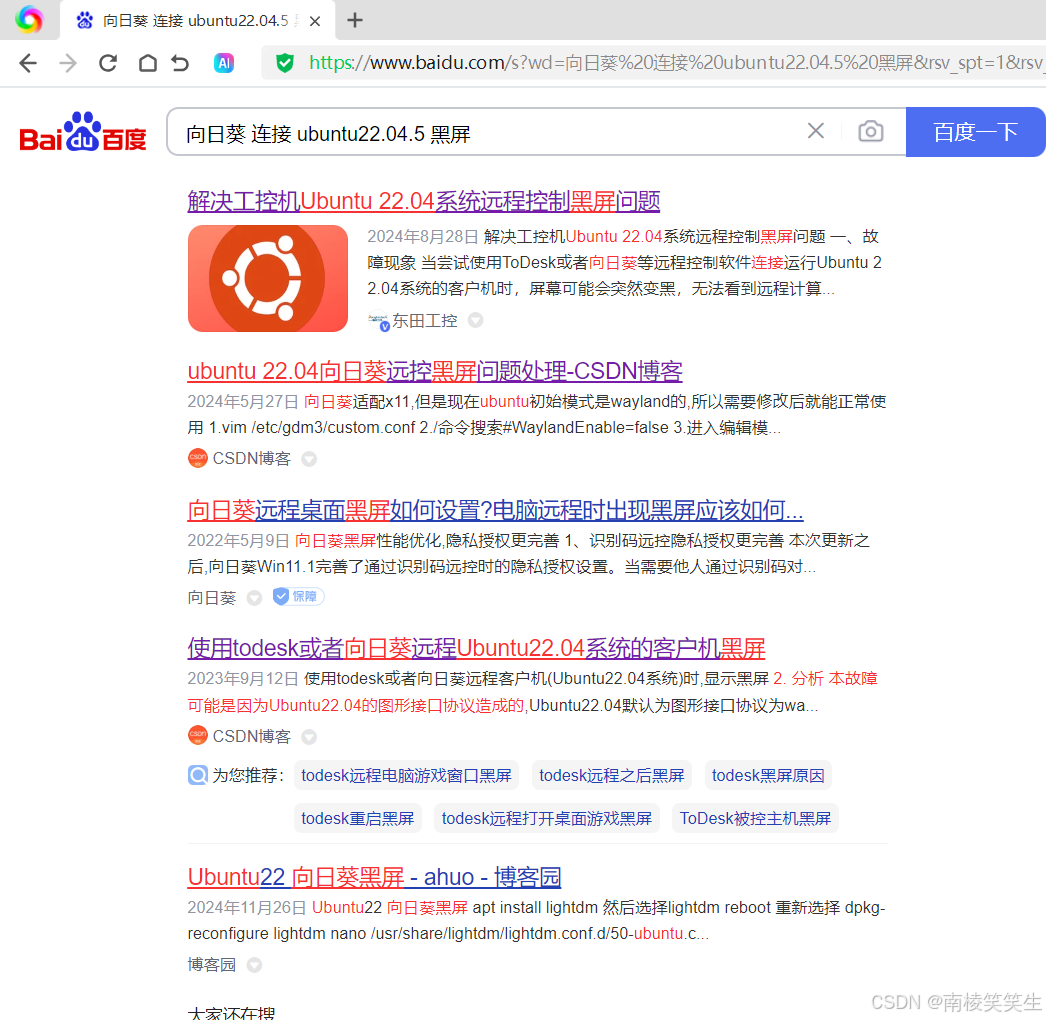Image resolution: width=1046 pixels, height=1020 pixels.
Task: Expand dropdown next to 向日葵 source
Action: 254,598
